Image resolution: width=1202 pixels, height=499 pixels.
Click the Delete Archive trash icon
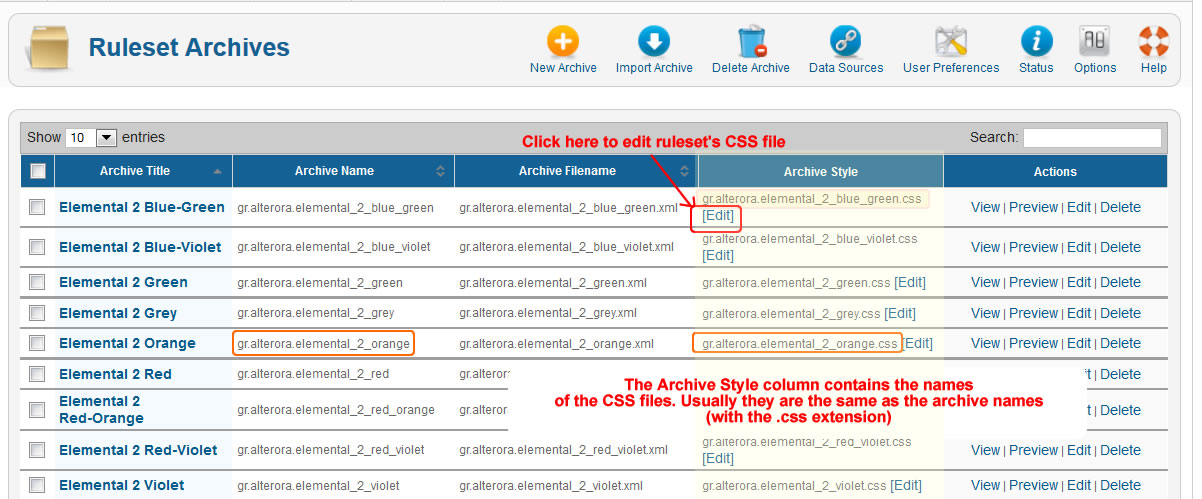(751, 42)
